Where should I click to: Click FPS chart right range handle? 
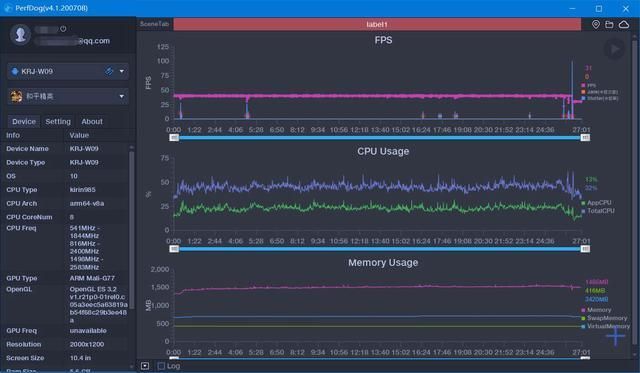tap(585, 138)
